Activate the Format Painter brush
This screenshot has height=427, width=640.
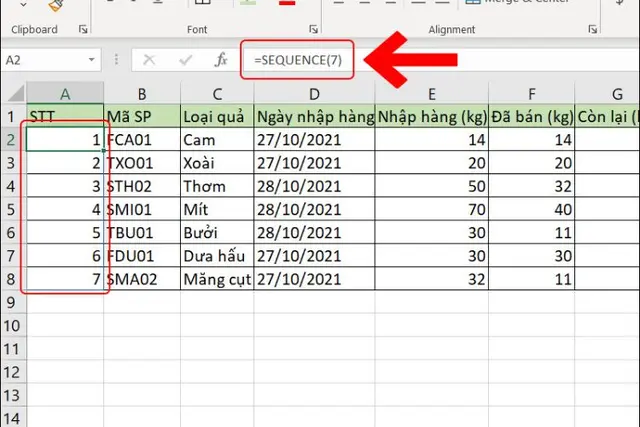55,5
